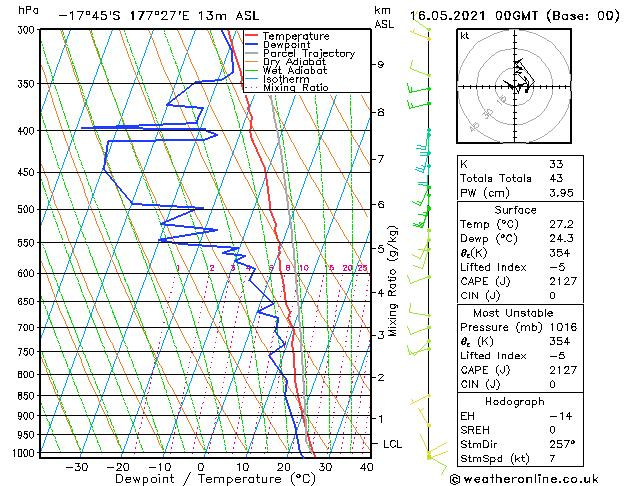Click the "500" pressure level label
The width and height of the screenshot is (629, 486).
point(28,210)
